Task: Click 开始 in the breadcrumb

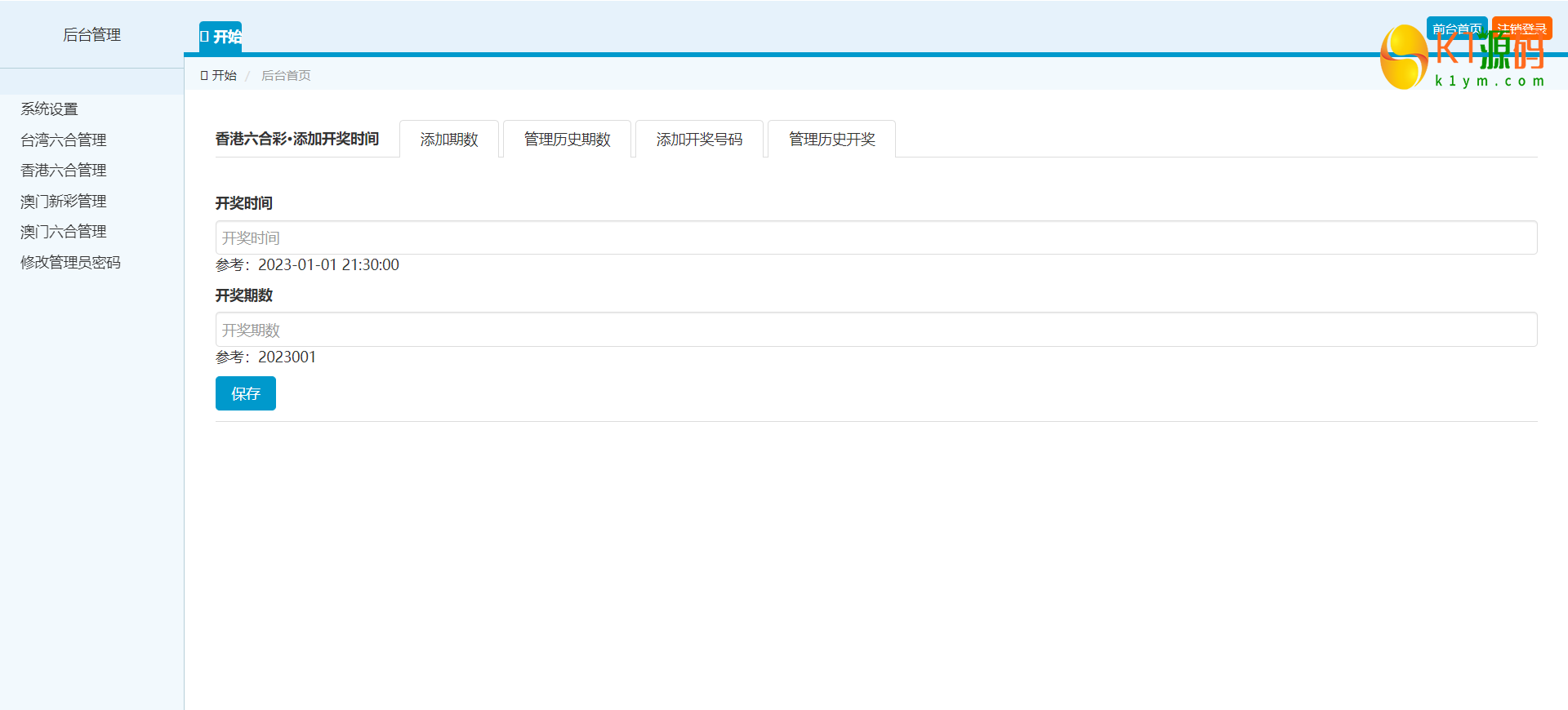Action: (219, 76)
